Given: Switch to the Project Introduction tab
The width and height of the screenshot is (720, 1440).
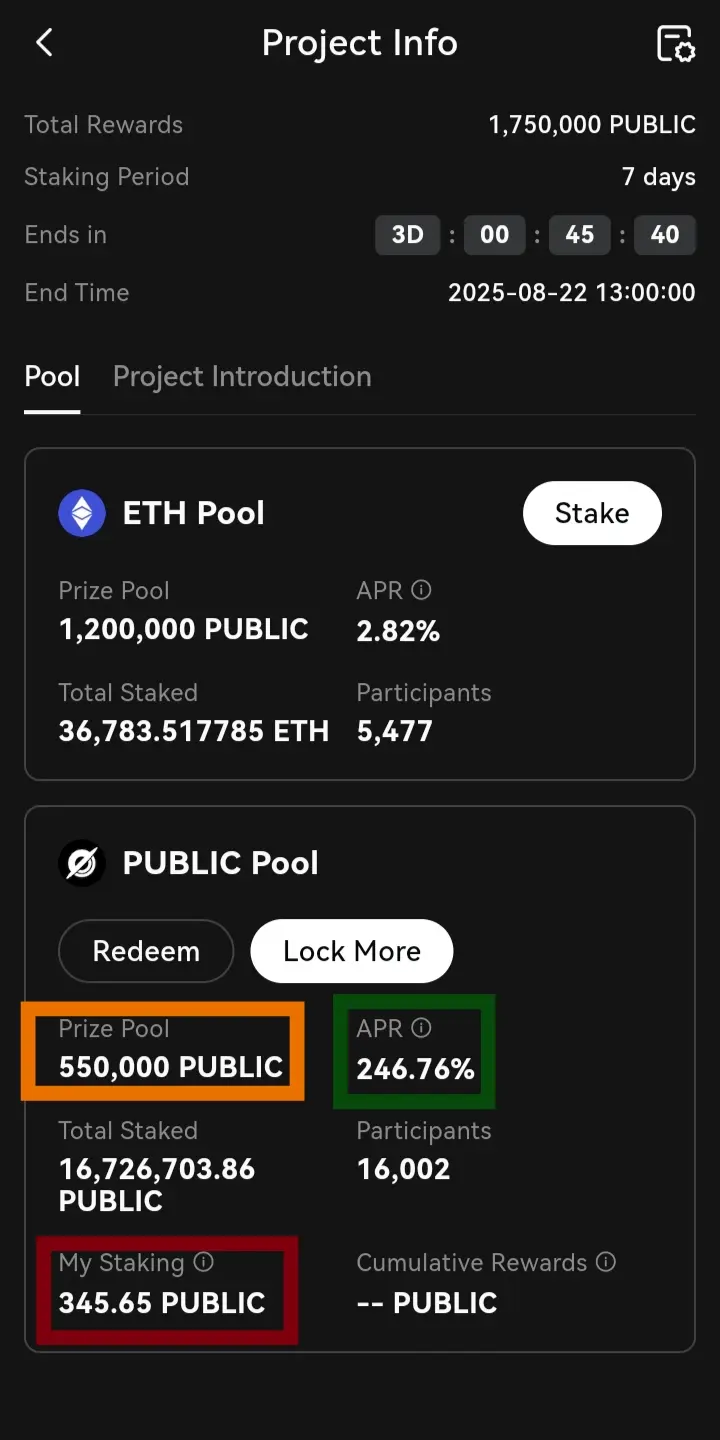Looking at the screenshot, I should click(x=242, y=377).
